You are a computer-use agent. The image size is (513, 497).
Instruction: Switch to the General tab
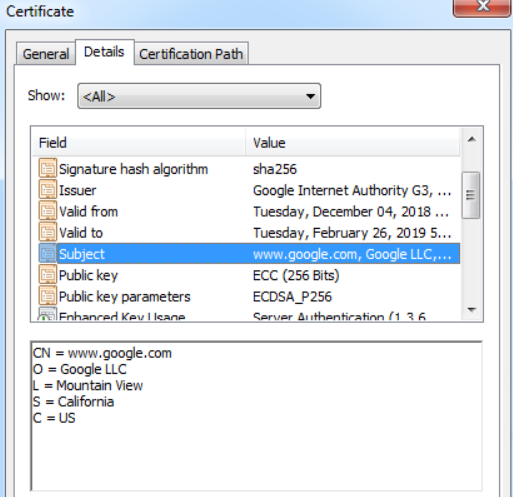(x=46, y=54)
